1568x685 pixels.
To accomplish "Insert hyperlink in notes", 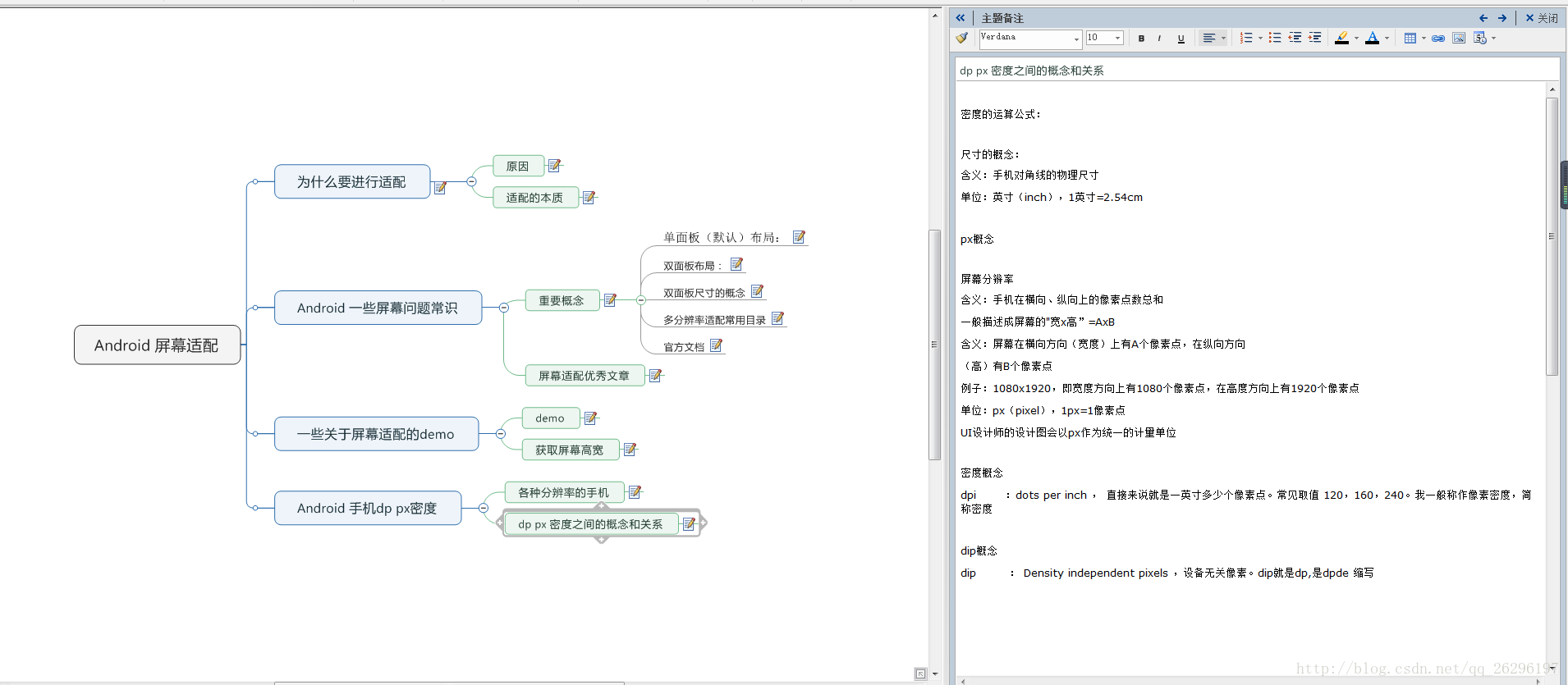I will point(1438,38).
